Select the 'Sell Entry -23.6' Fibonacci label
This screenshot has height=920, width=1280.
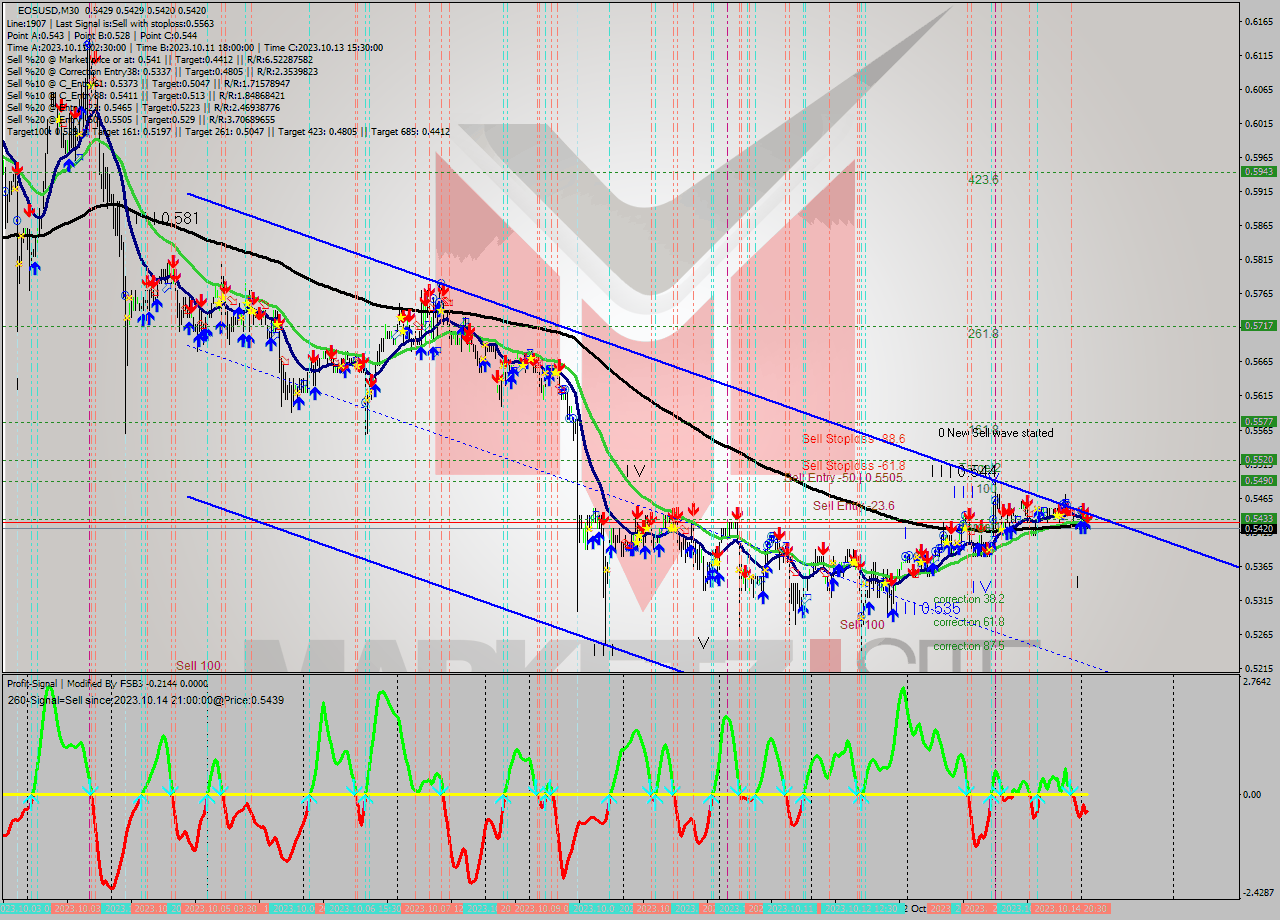853,505
